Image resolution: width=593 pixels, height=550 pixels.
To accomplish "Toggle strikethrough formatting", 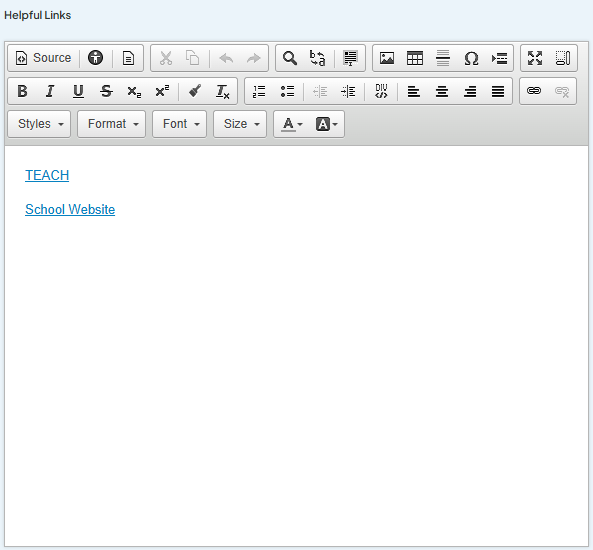I will (106, 91).
